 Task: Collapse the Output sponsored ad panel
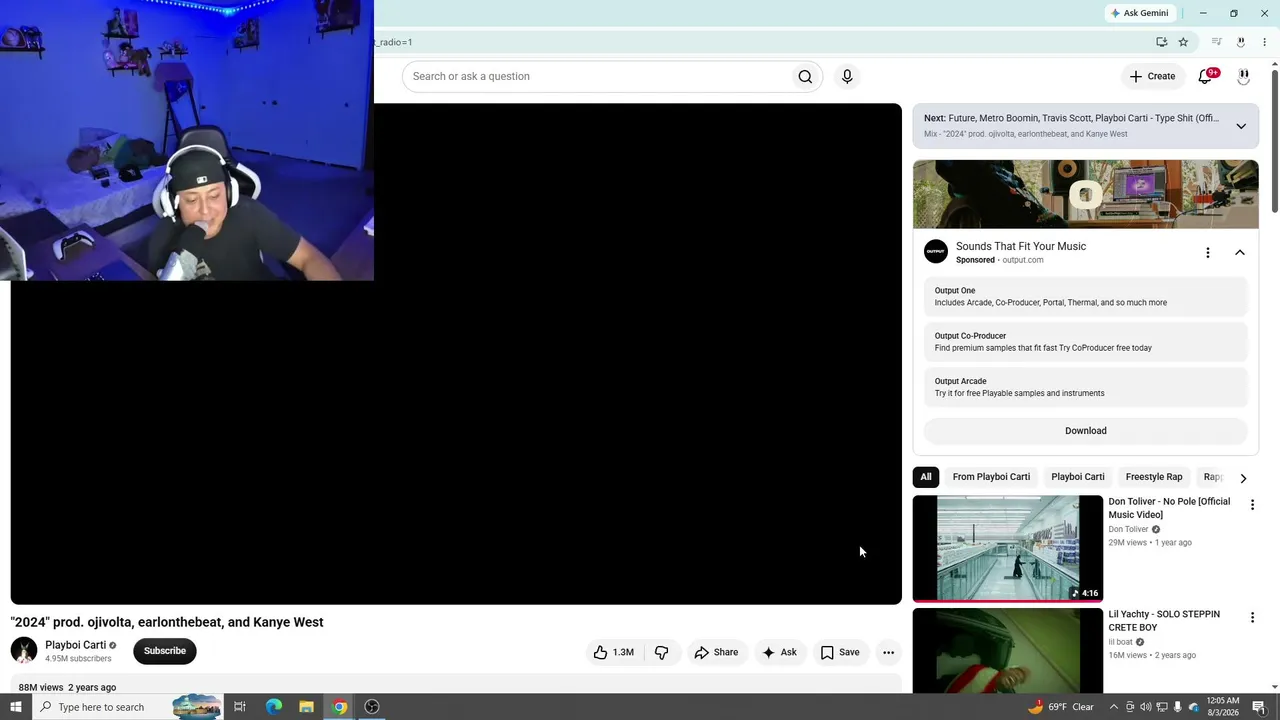pyautogui.click(x=1240, y=253)
